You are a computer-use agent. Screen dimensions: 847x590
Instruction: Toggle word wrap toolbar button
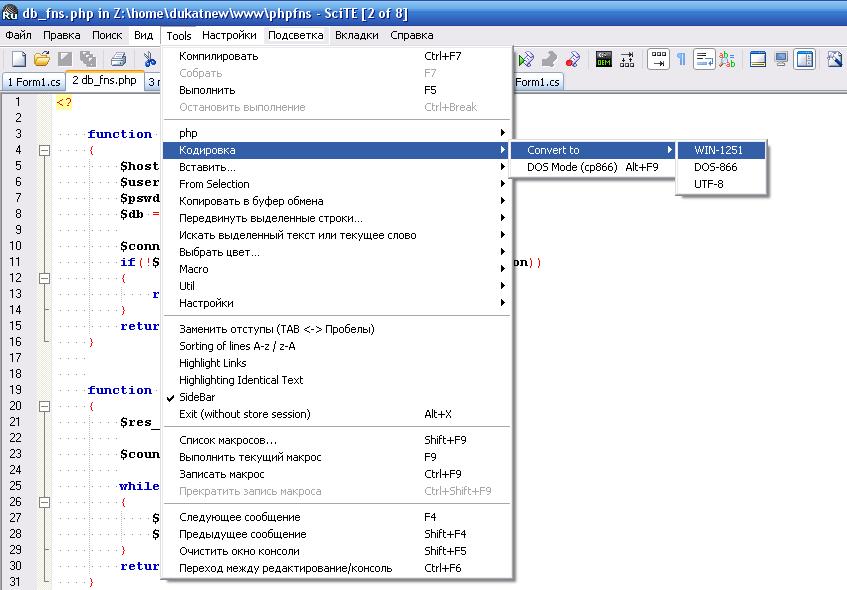[704, 59]
